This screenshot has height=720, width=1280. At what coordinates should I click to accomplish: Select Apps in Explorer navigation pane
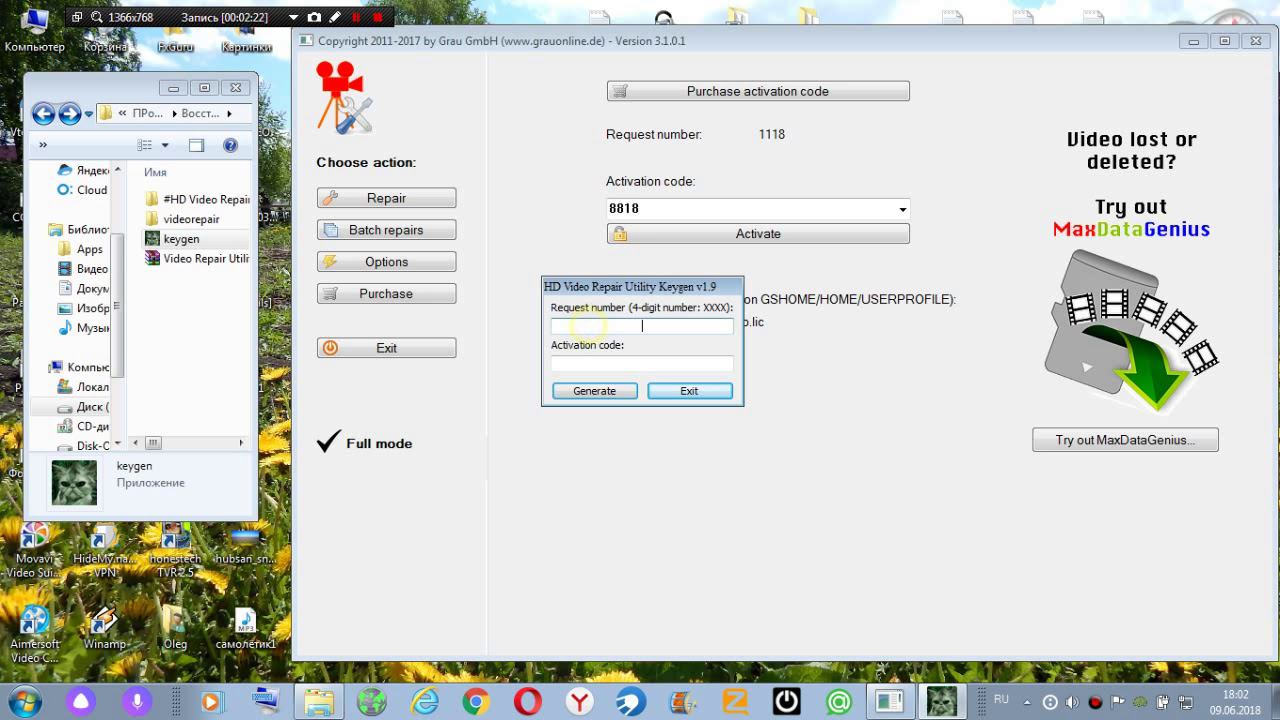[x=81, y=249]
